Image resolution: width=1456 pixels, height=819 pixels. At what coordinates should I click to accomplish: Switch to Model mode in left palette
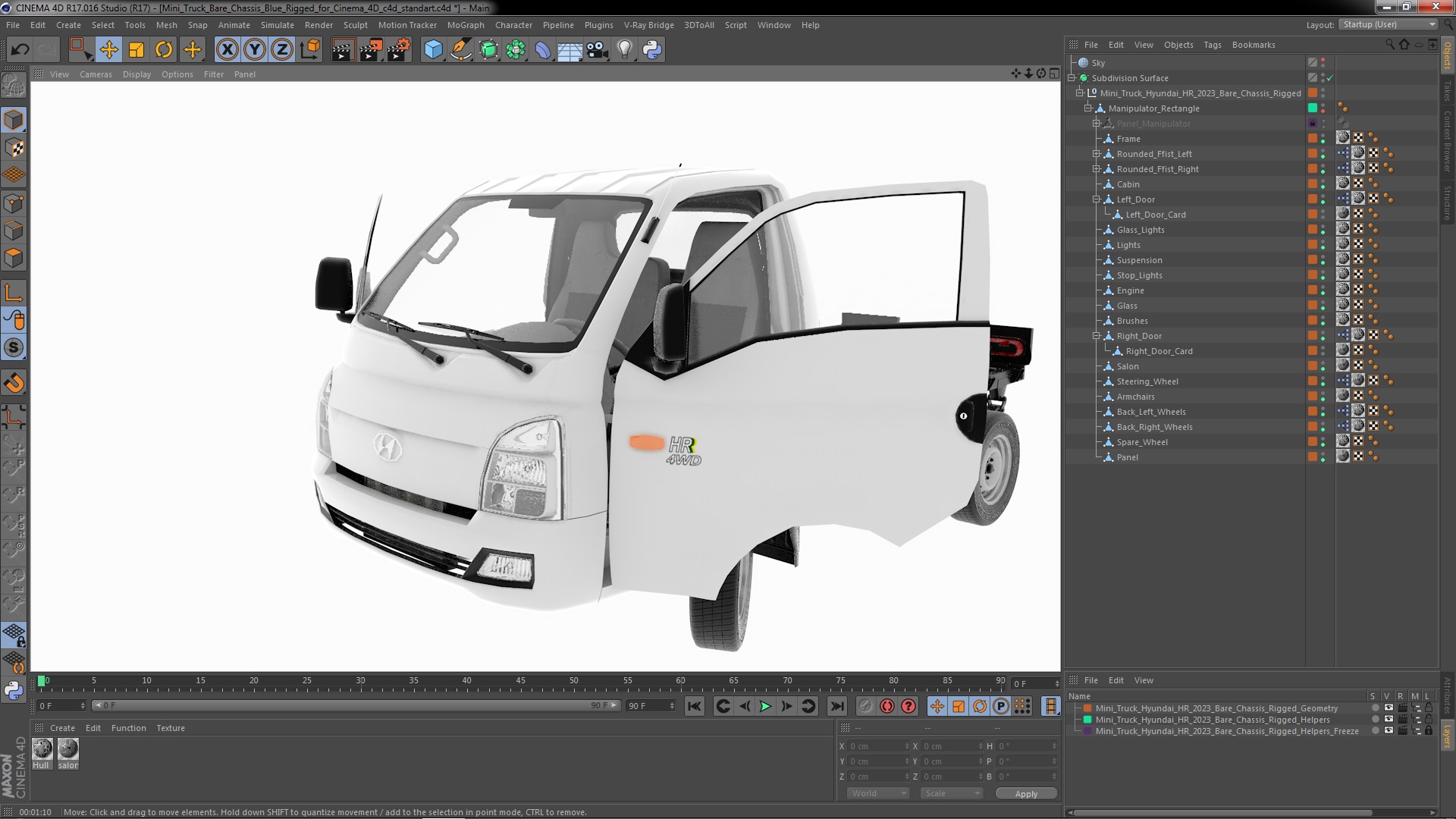pos(14,121)
